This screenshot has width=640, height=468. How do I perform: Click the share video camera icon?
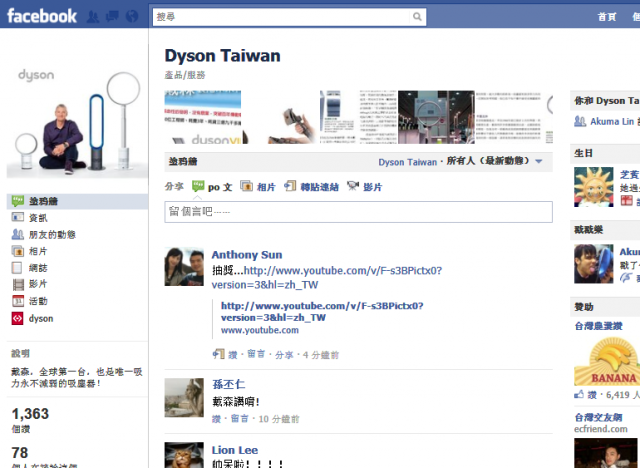coord(353,186)
